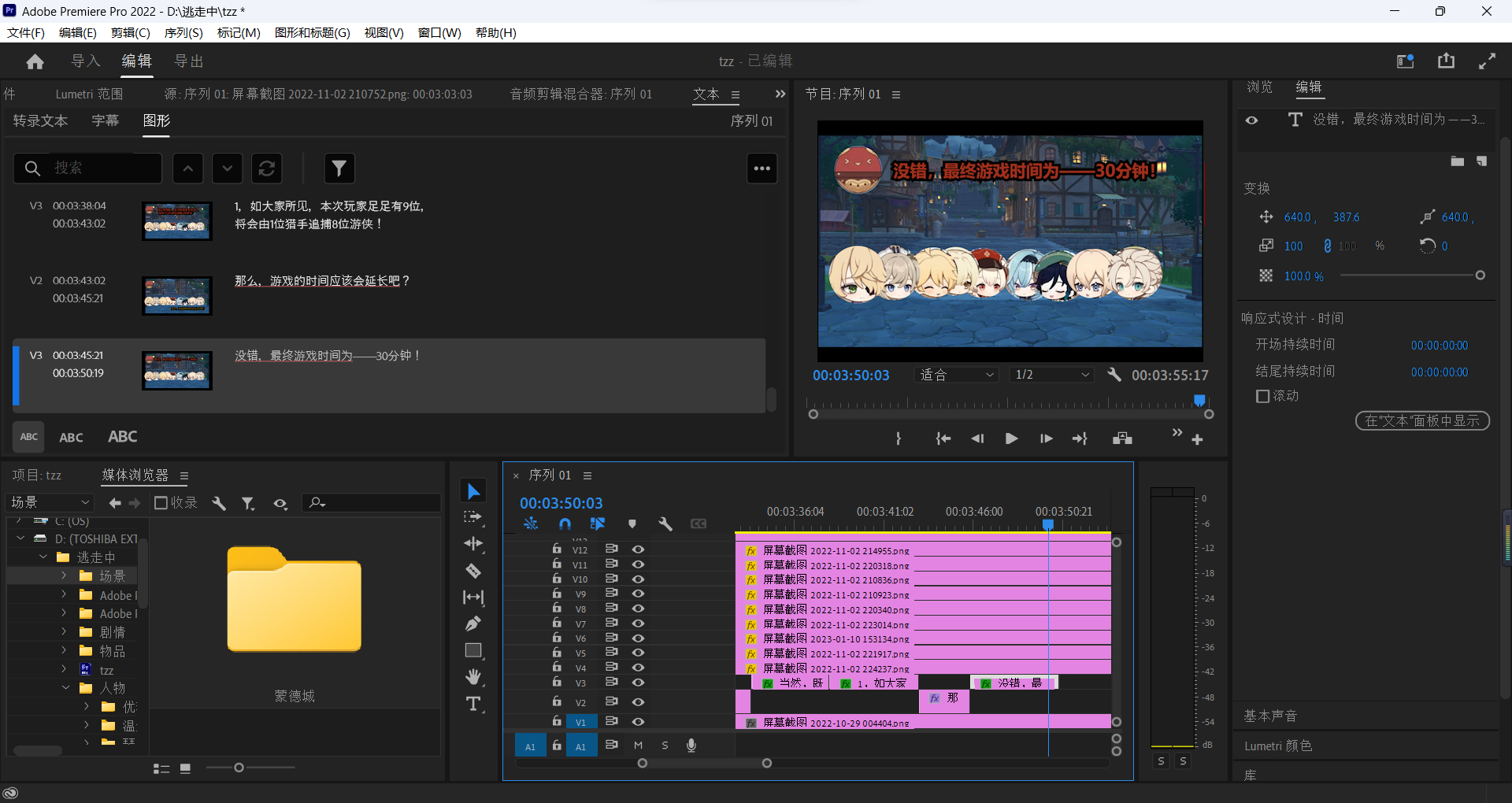Open the 适合 zoom level dropdown
This screenshot has height=803, width=1512.
(x=957, y=375)
